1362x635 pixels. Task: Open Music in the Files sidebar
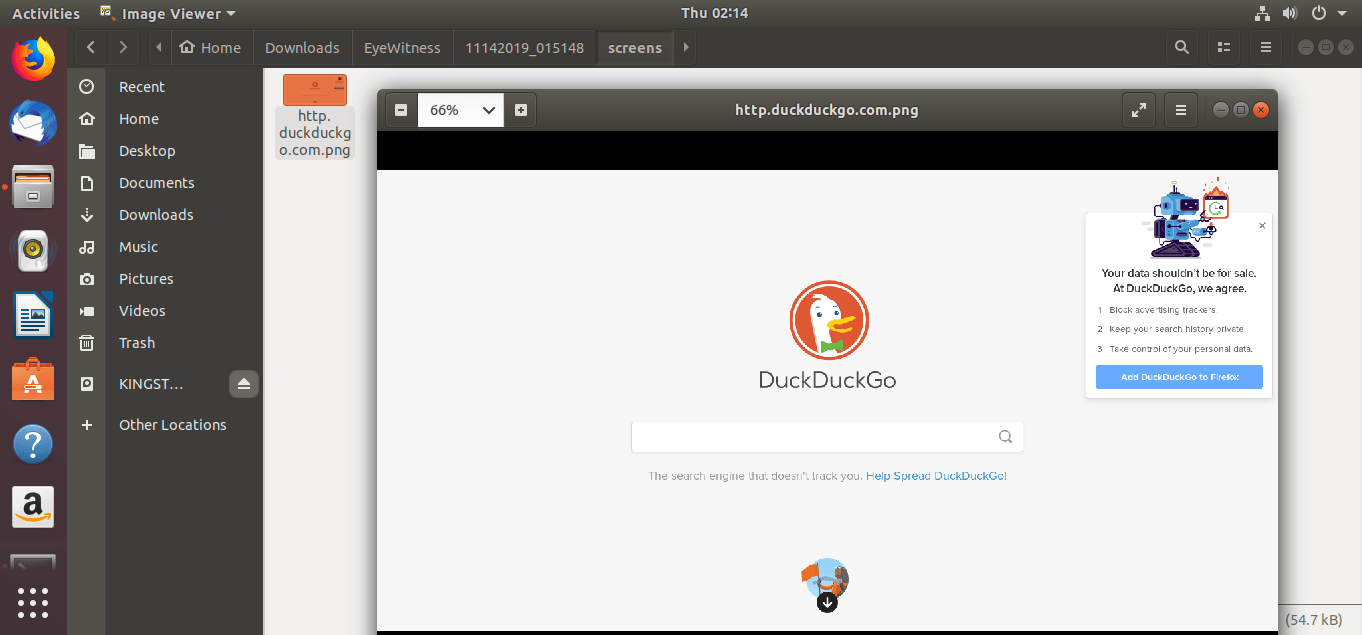click(x=165, y=247)
